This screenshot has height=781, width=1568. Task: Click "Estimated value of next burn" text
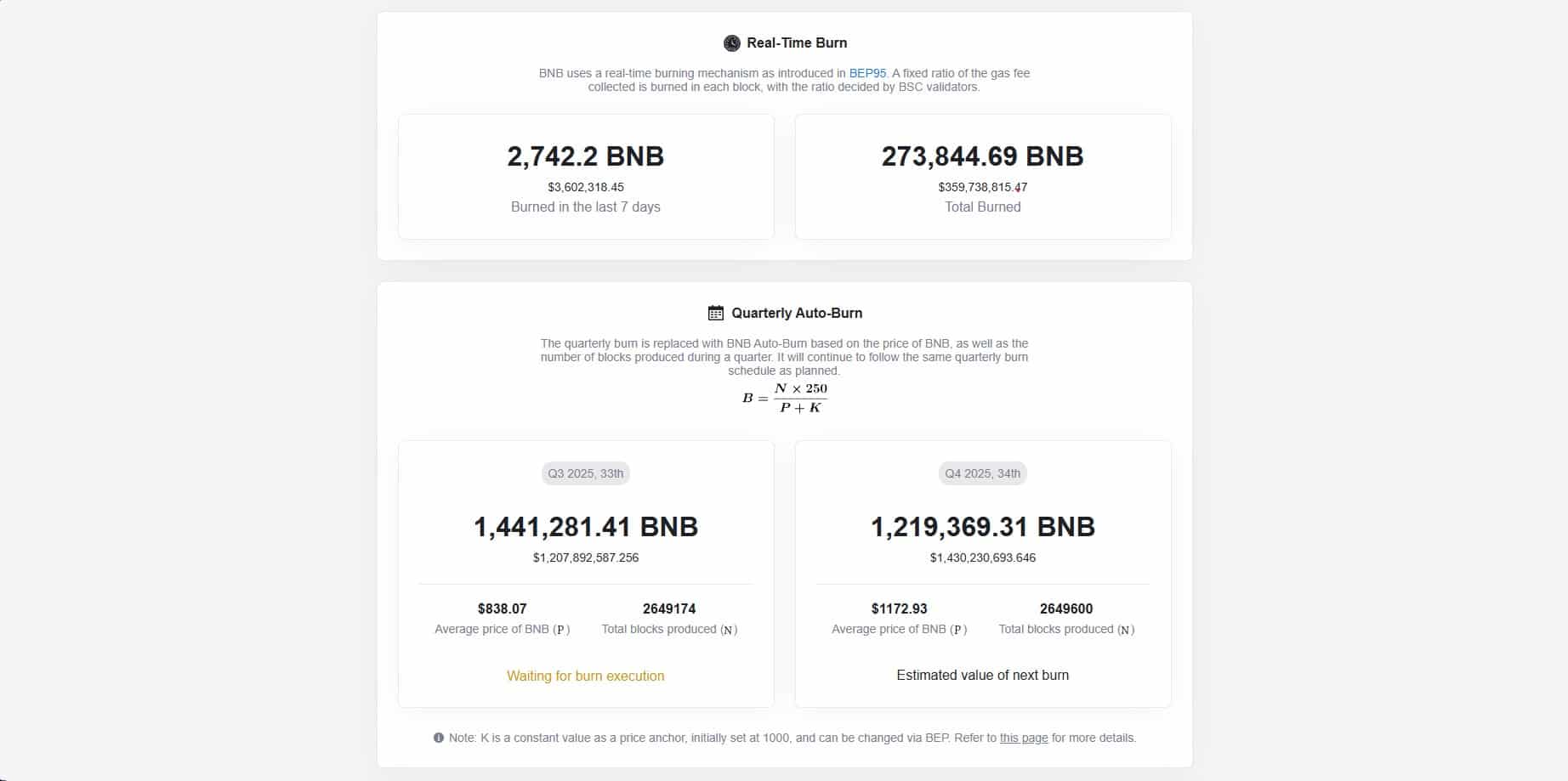coord(982,675)
